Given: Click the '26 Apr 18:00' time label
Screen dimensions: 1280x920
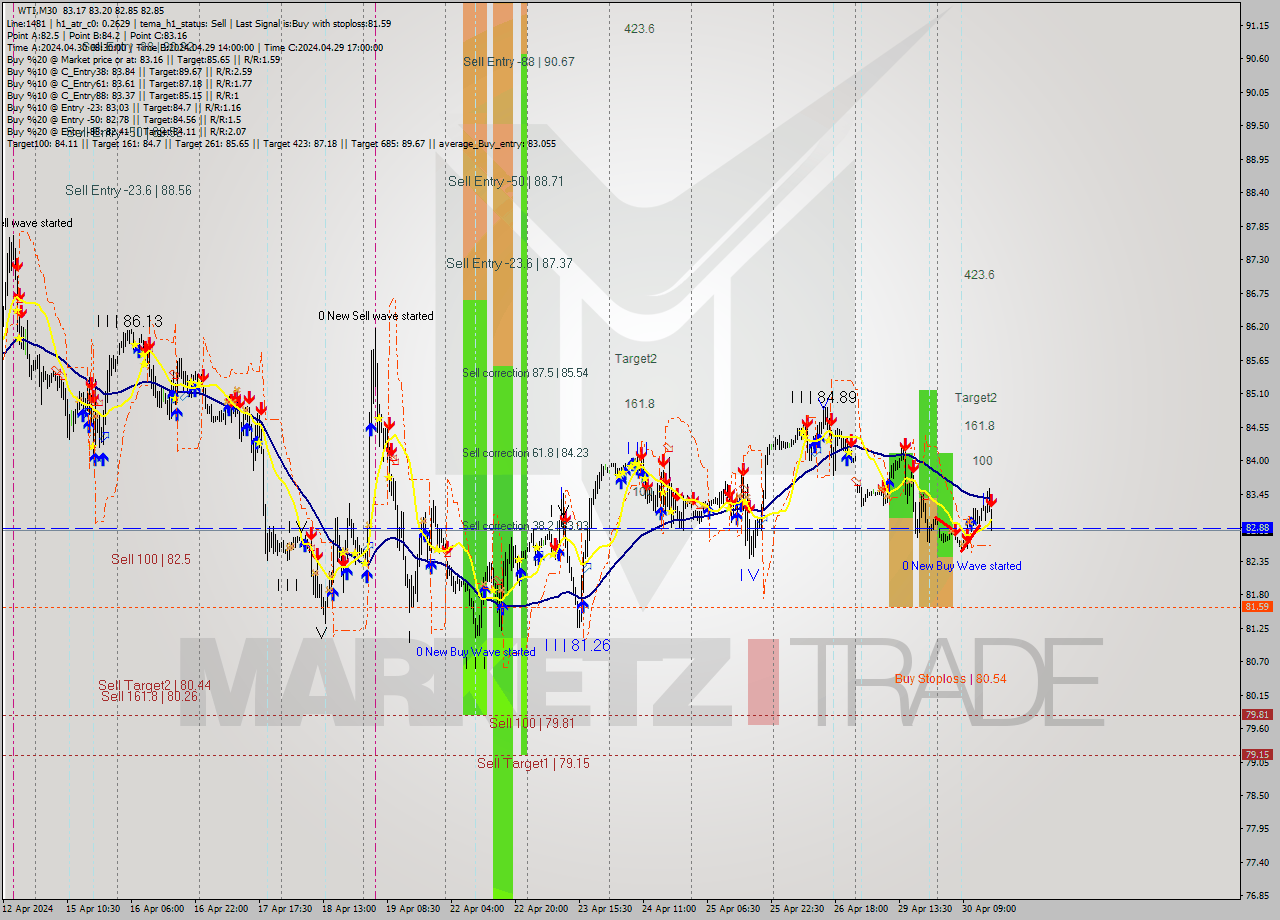Looking at the screenshot, I should tap(860, 909).
